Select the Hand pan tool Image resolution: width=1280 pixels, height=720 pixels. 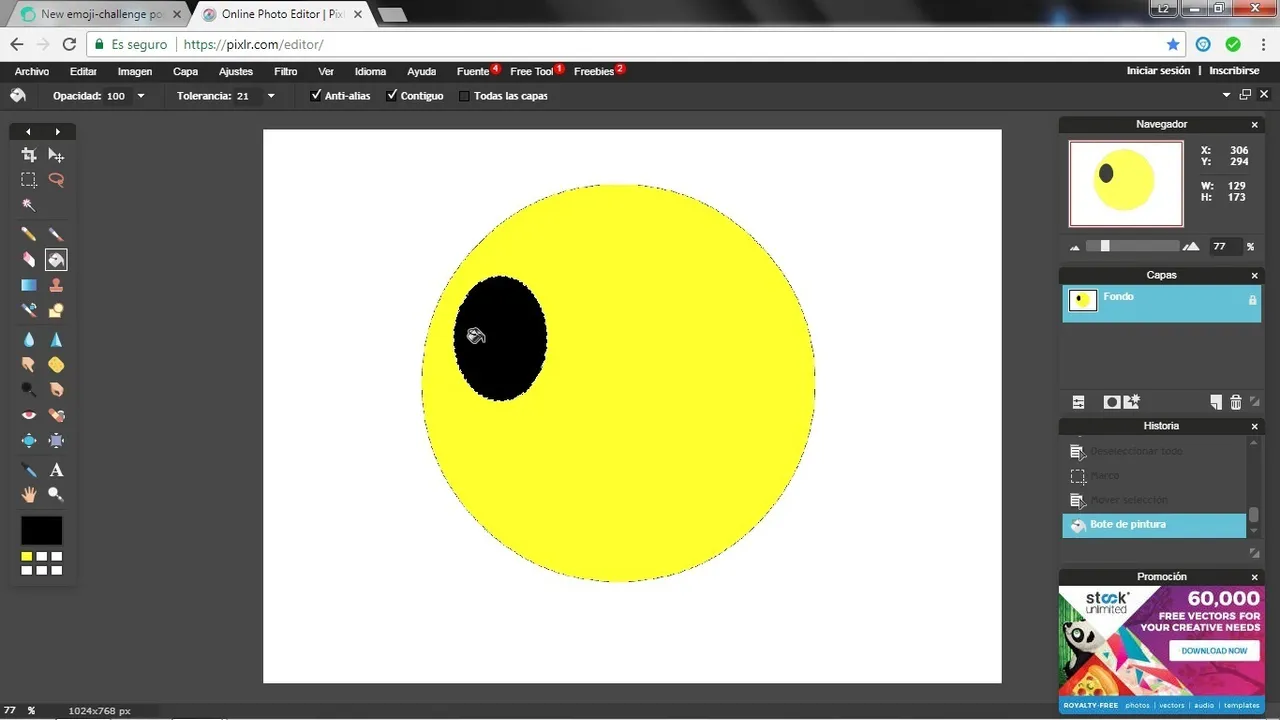29,494
